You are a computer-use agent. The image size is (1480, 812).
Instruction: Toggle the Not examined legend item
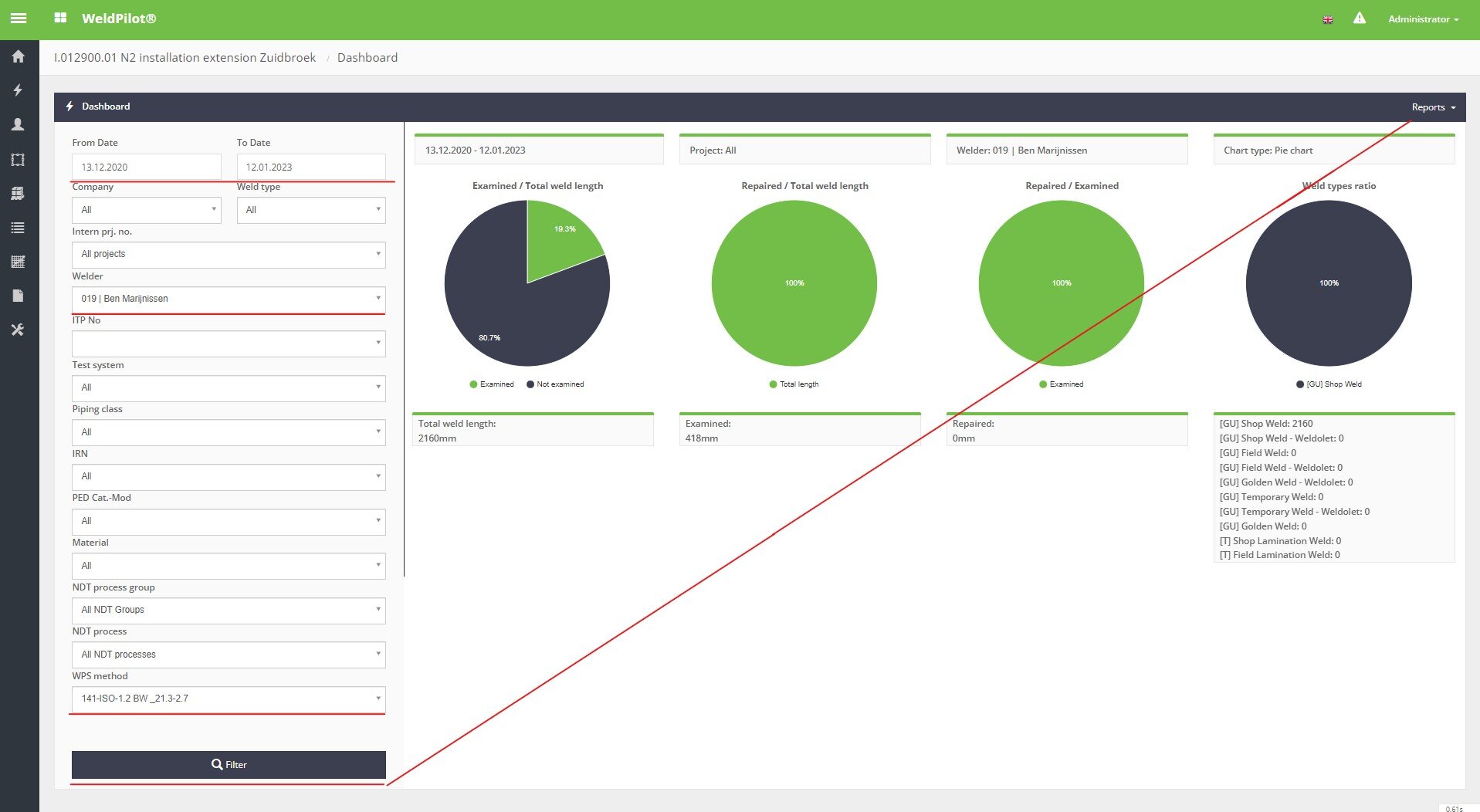[x=555, y=384]
